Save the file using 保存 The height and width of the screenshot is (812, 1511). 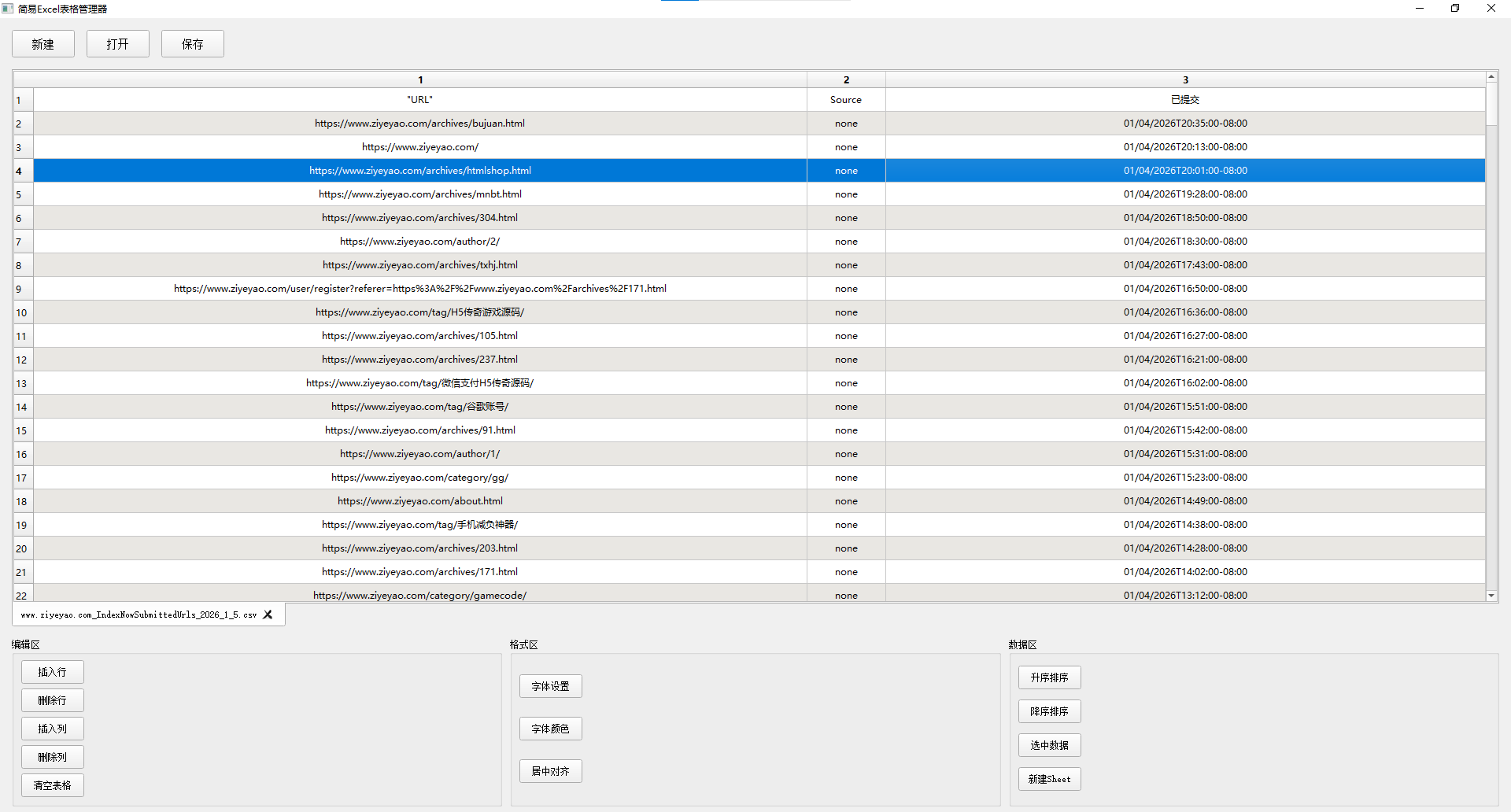193,44
